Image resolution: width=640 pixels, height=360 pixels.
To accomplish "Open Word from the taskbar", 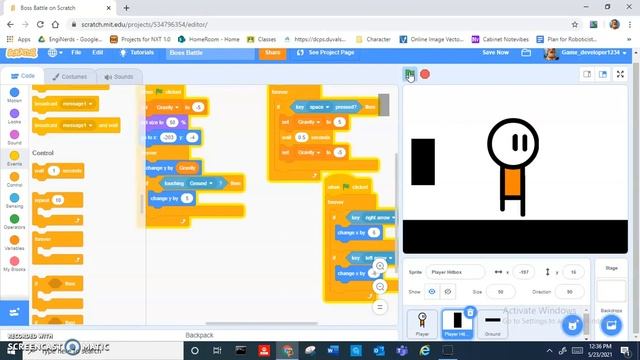I will coord(333,350).
